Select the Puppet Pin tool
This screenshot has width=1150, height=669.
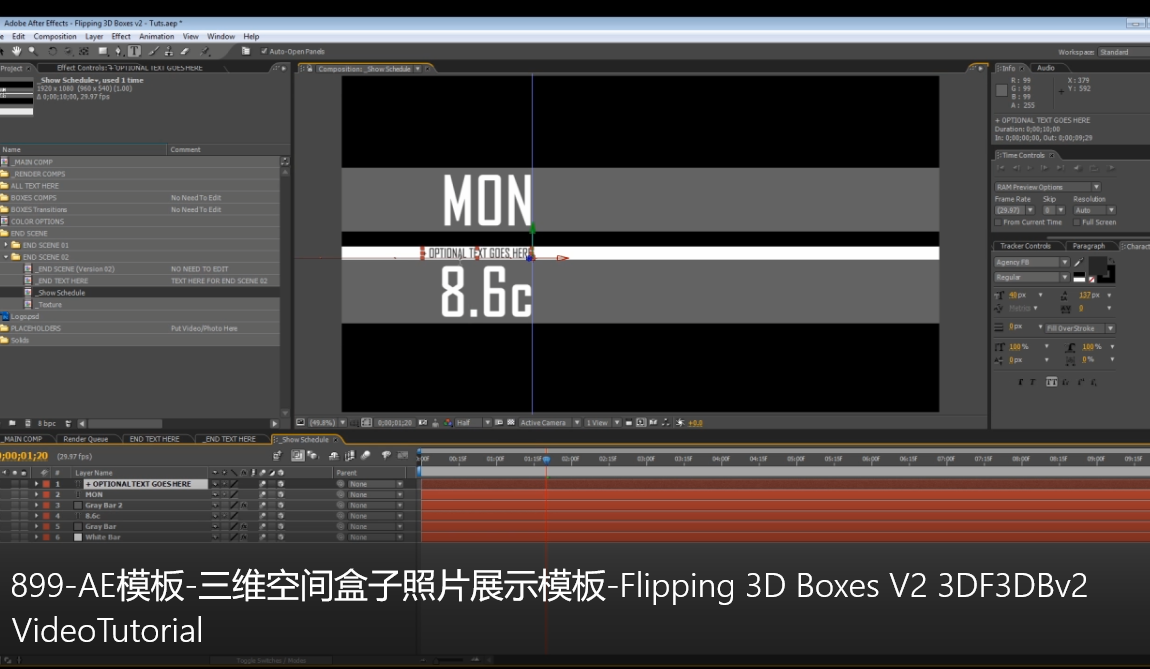click(205, 51)
